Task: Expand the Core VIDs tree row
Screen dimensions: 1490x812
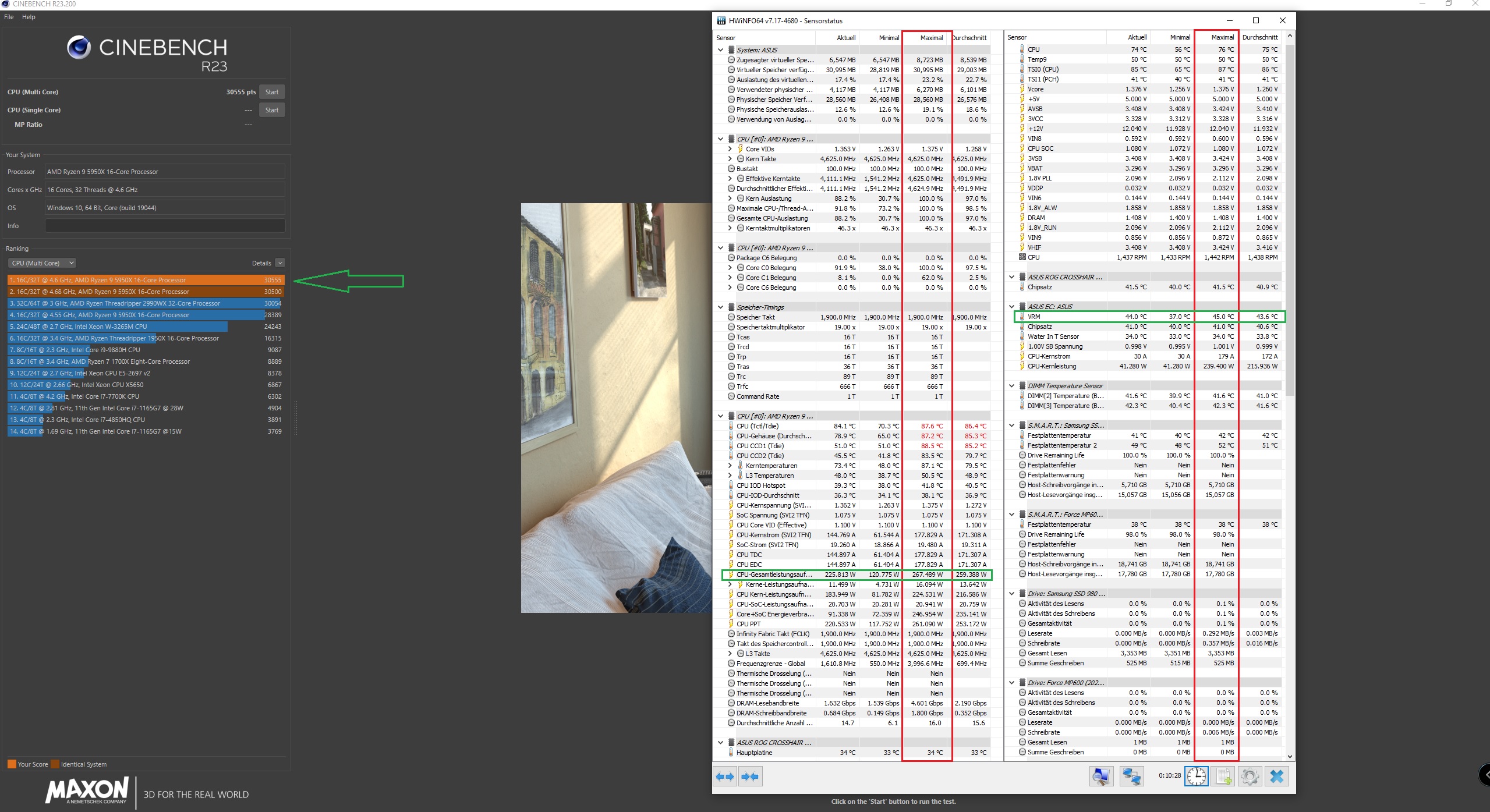Action: click(730, 149)
